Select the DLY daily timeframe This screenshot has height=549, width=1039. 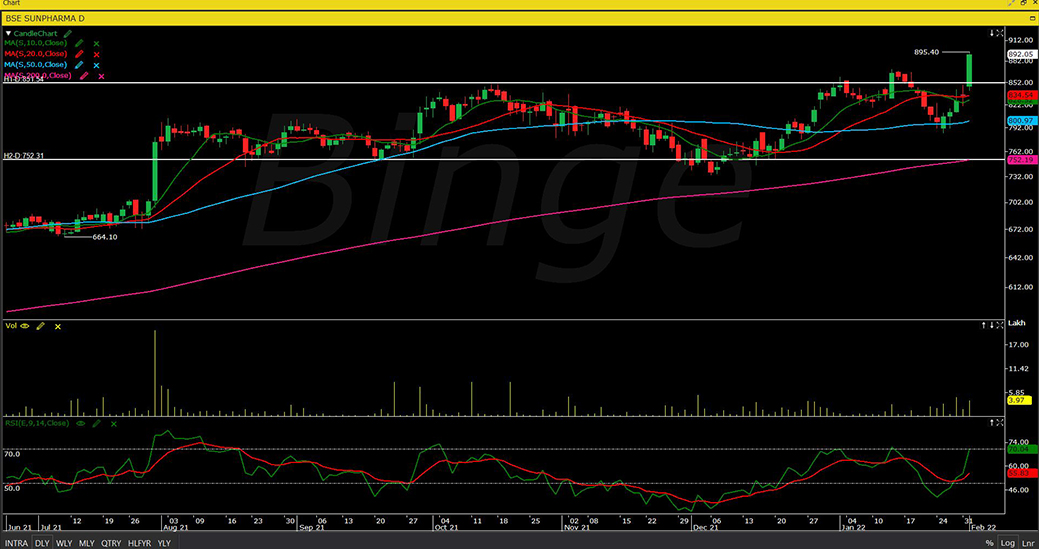pos(42,543)
